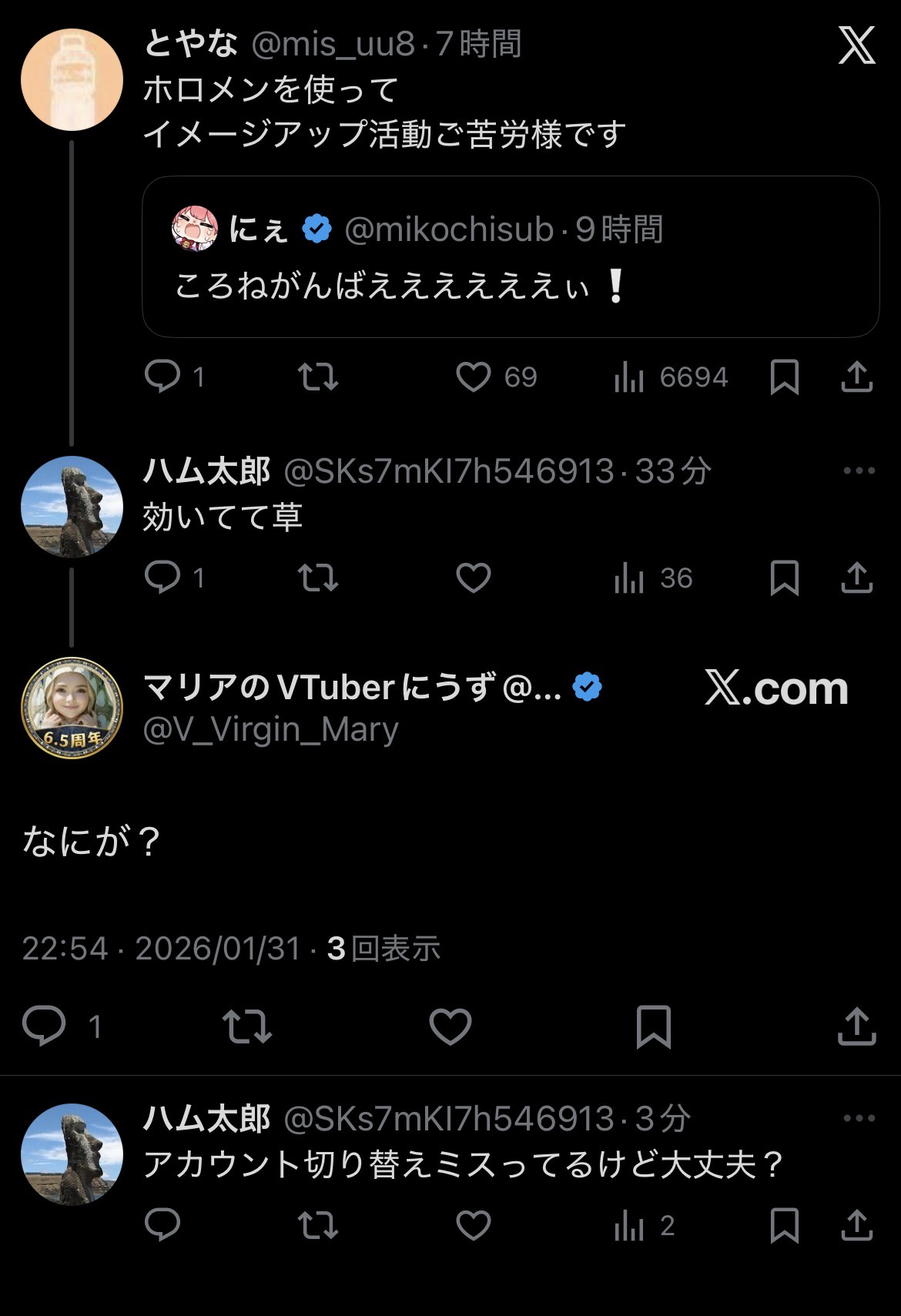Like the main "なにが？" post

[450, 1026]
